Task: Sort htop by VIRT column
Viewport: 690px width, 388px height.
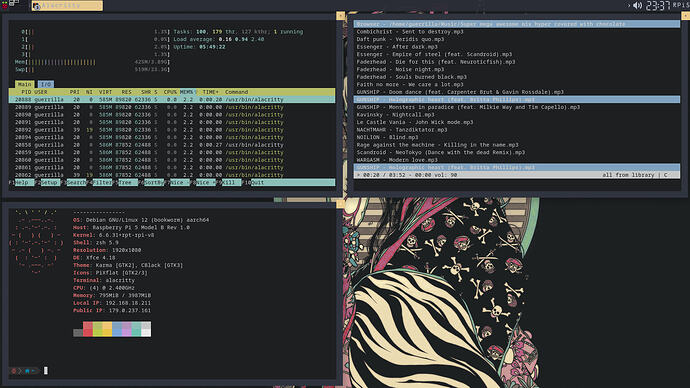Action: coord(105,92)
